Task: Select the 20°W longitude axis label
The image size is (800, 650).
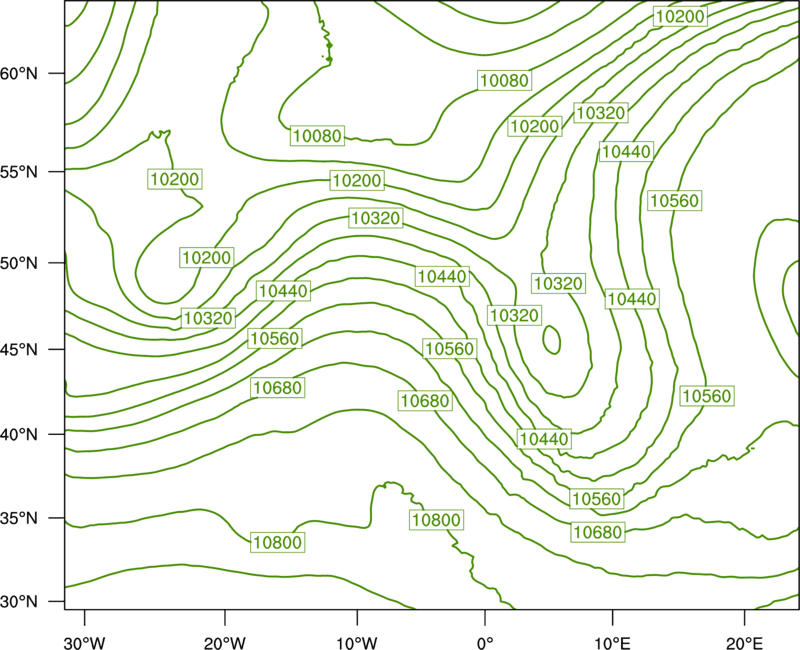Action: click(225, 643)
